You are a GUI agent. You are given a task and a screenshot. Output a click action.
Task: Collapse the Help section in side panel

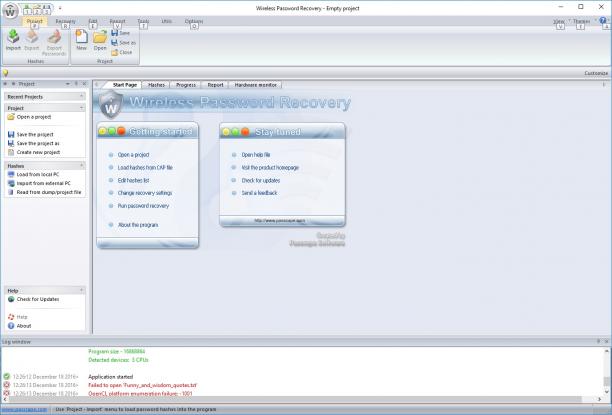click(82, 290)
